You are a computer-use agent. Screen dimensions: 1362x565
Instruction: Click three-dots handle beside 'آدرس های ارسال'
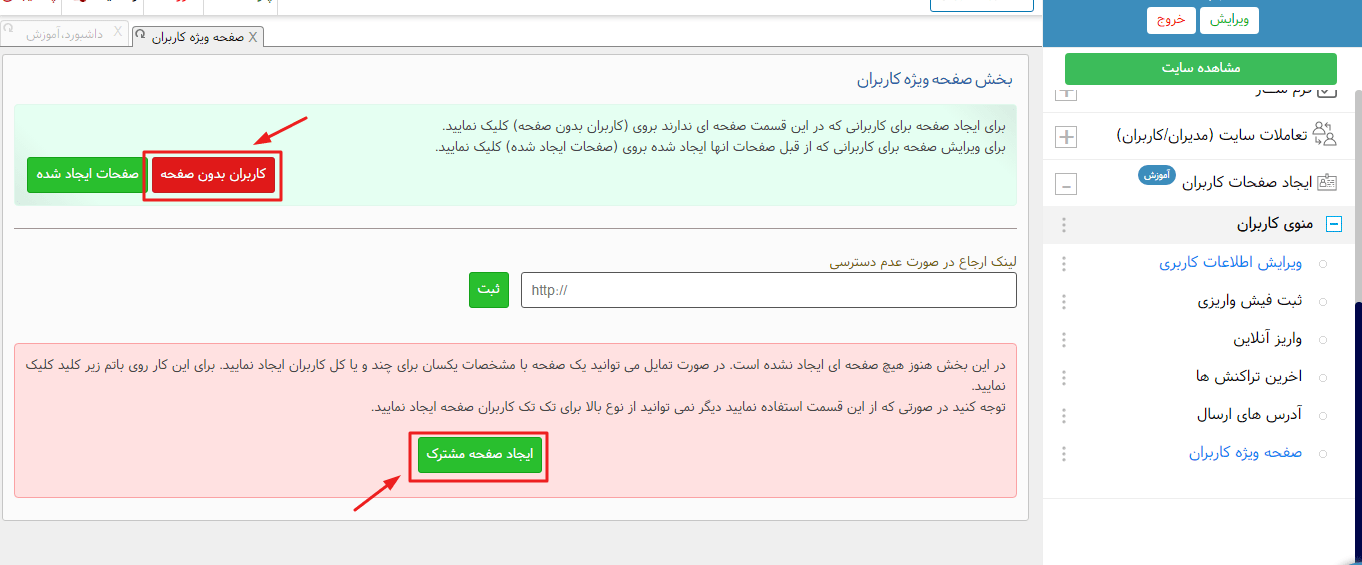[1063, 416]
